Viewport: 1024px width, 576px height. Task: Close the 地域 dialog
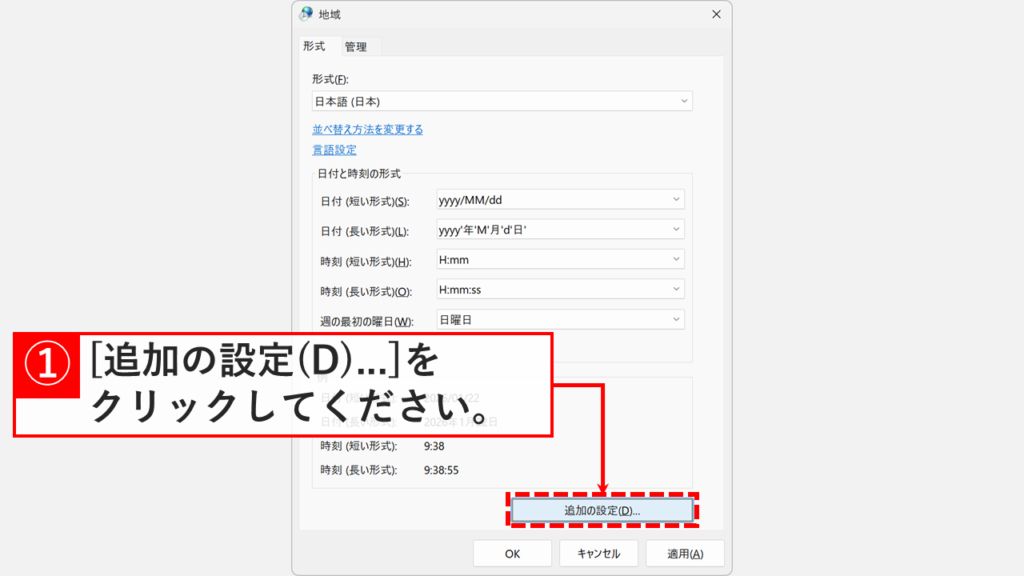[716, 15]
